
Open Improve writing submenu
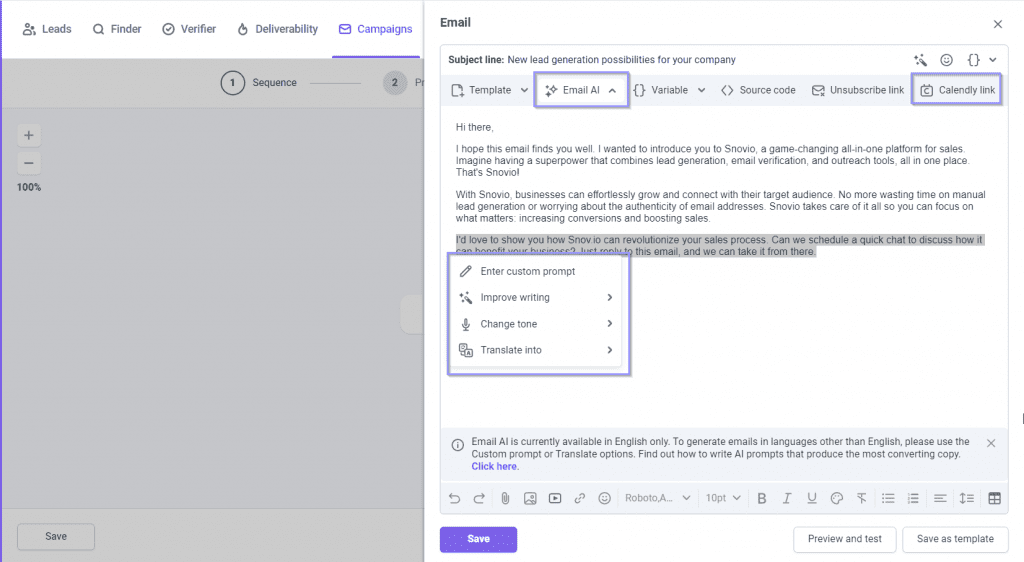tap(536, 298)
